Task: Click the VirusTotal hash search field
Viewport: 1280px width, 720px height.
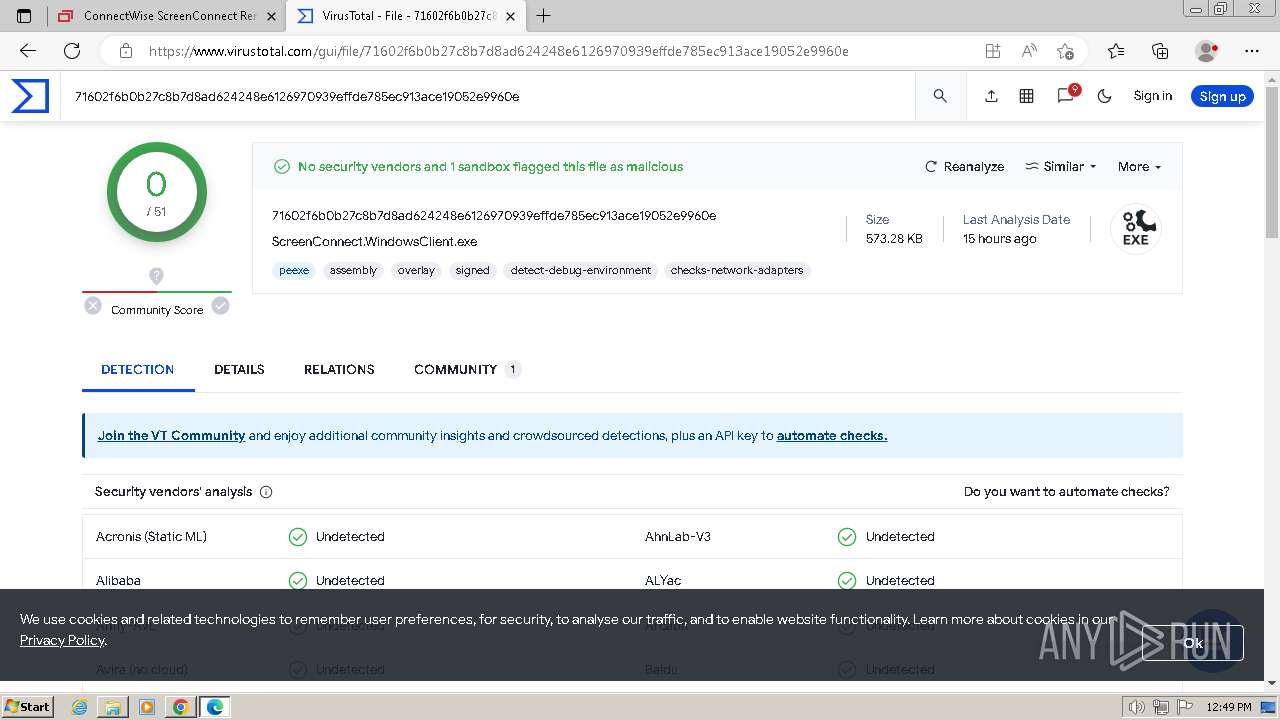Action: tap(490, 96)
